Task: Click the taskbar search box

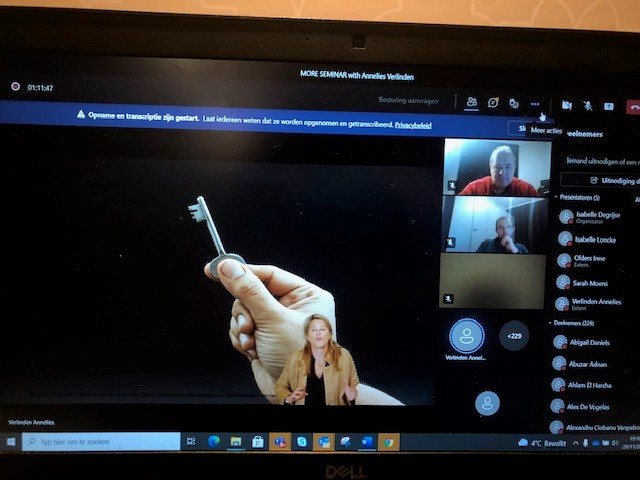Action: point(101,442)
